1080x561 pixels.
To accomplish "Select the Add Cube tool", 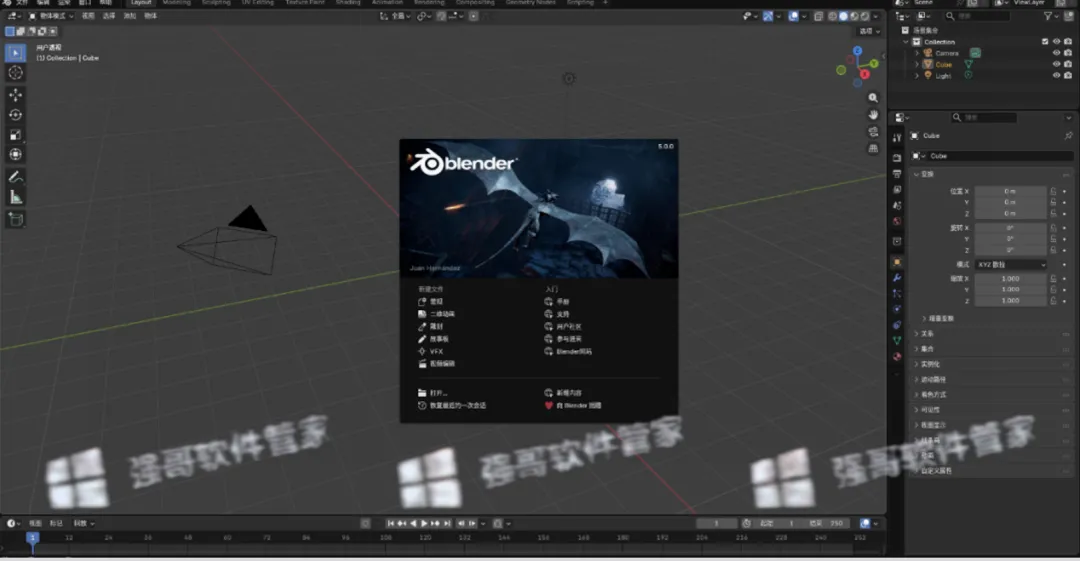I will (x=15, y=219).
